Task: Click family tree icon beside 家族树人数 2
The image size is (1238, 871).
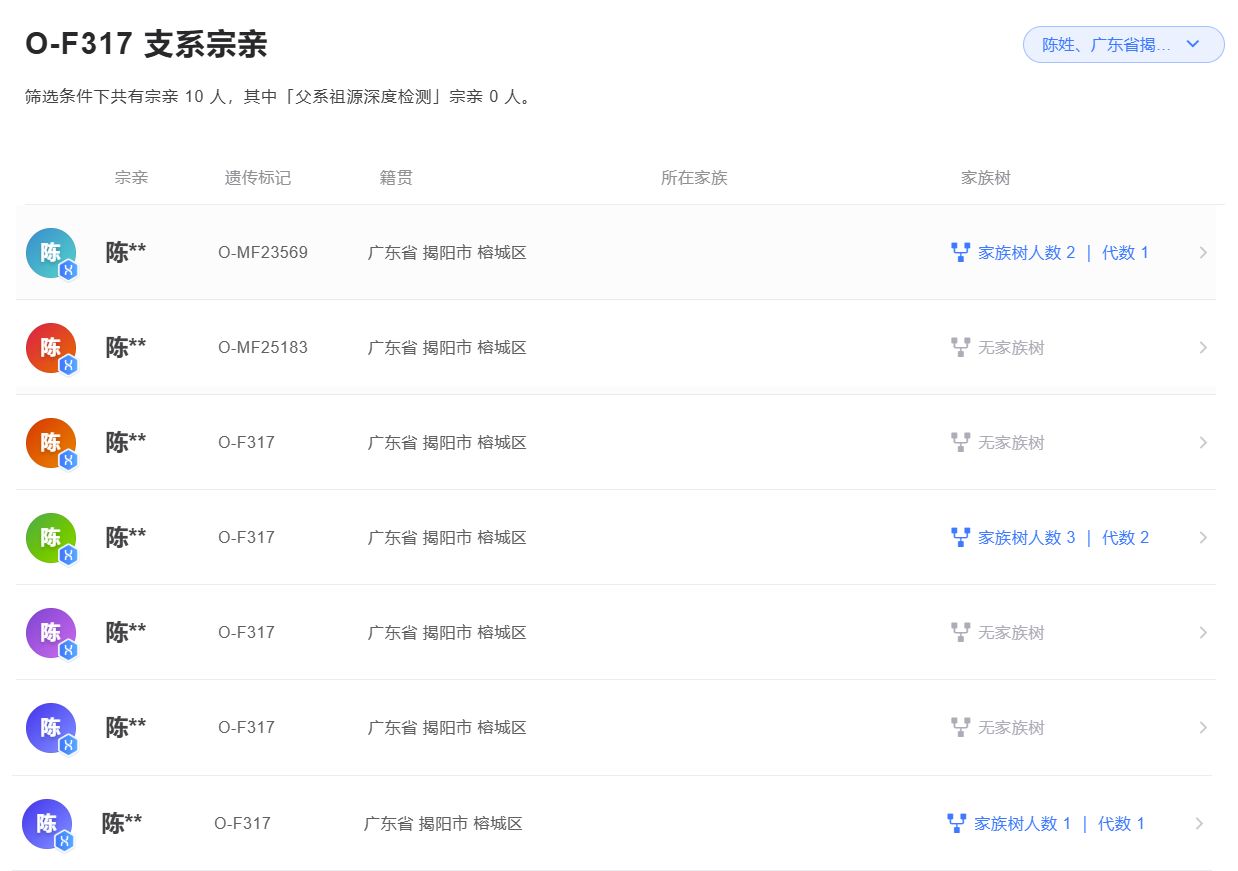Action: [x=960, y=252]
